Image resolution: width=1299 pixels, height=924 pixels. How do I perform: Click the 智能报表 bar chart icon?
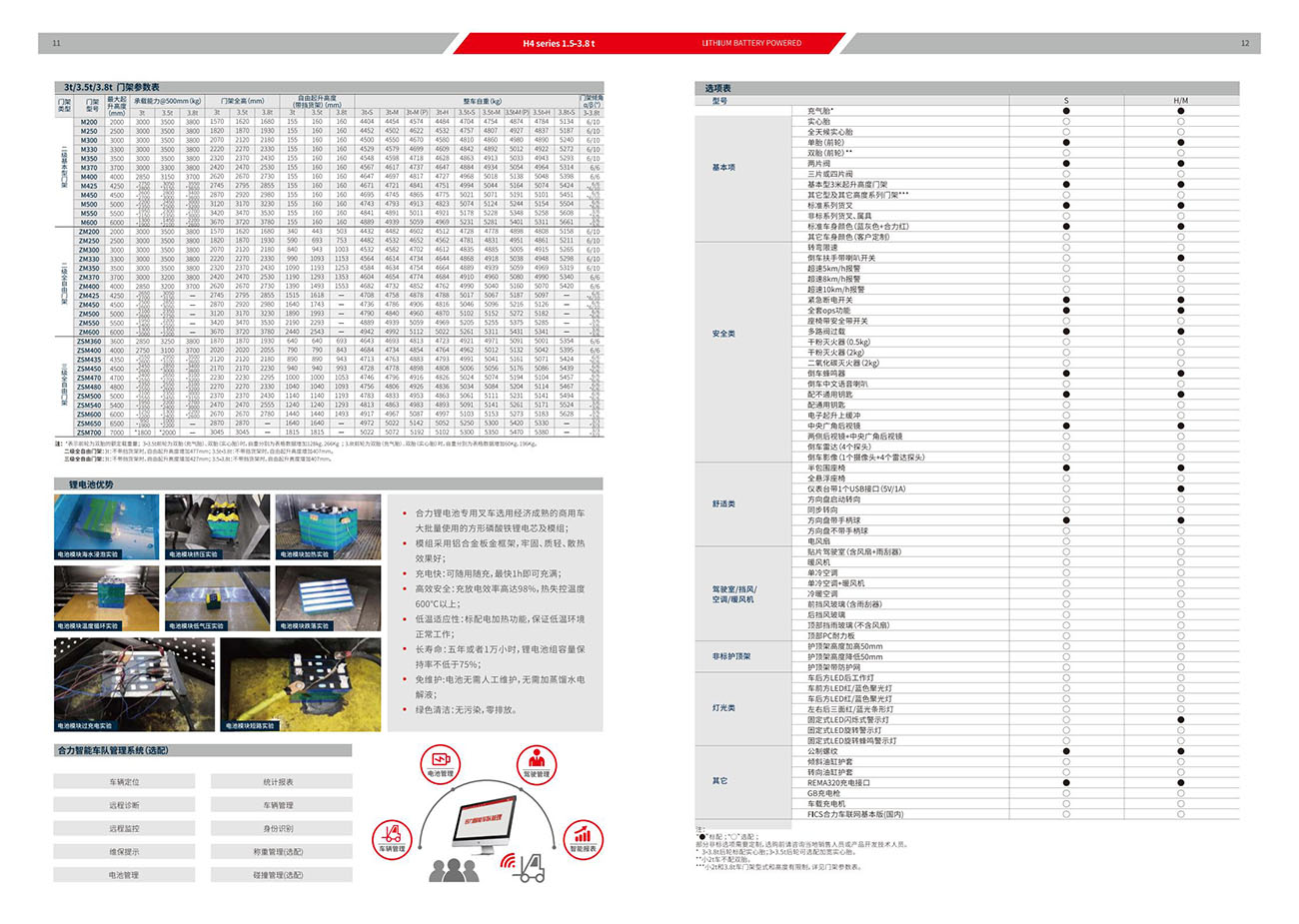pos(583,838)
